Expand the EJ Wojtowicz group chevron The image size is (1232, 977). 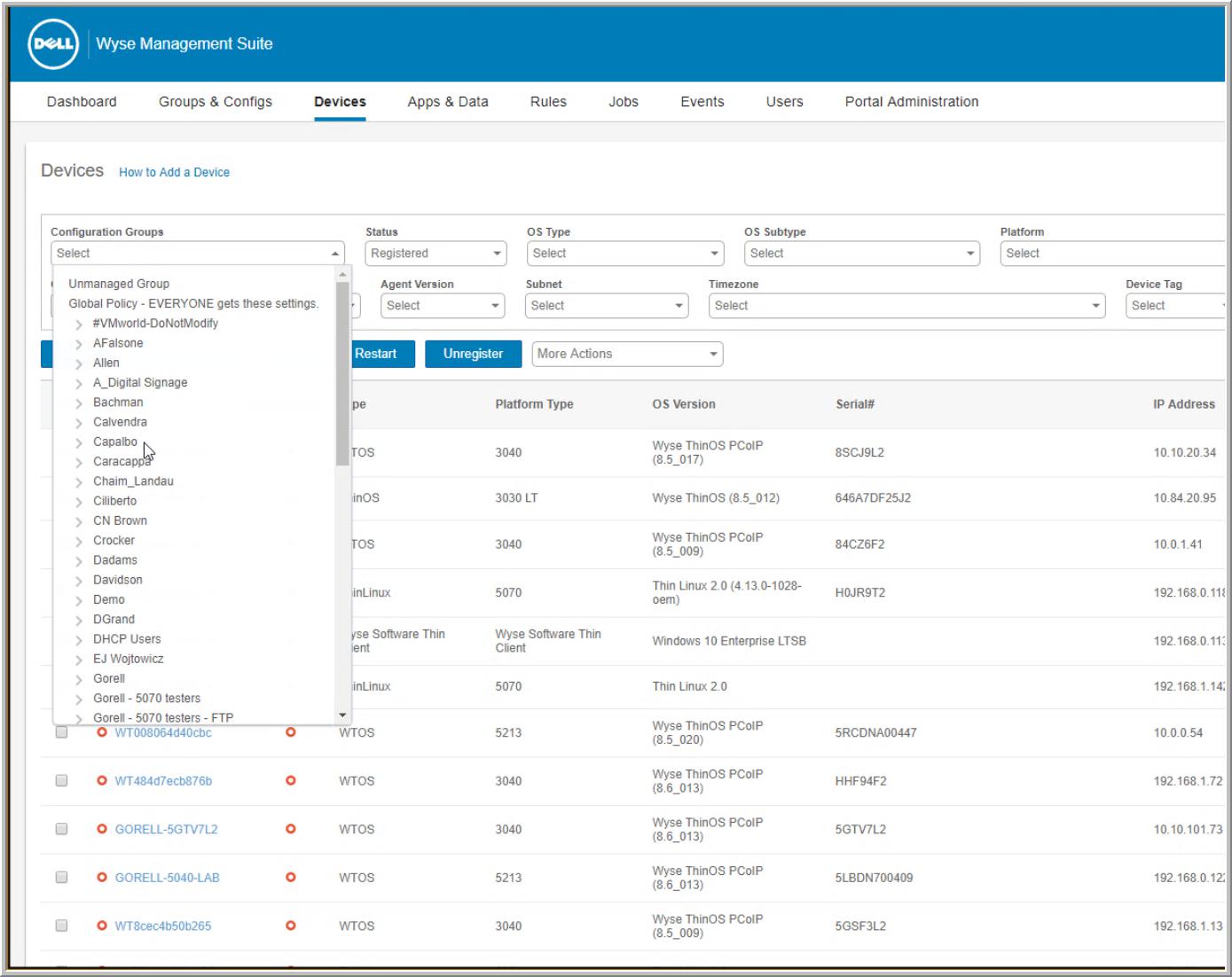click(79, 660)
